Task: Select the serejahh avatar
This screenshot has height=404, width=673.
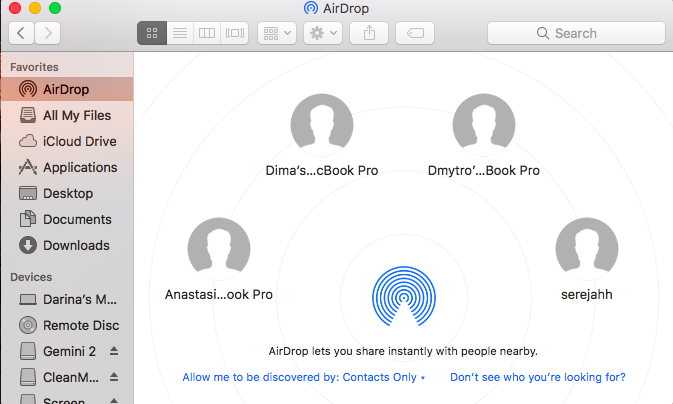Action: point(587,249)
